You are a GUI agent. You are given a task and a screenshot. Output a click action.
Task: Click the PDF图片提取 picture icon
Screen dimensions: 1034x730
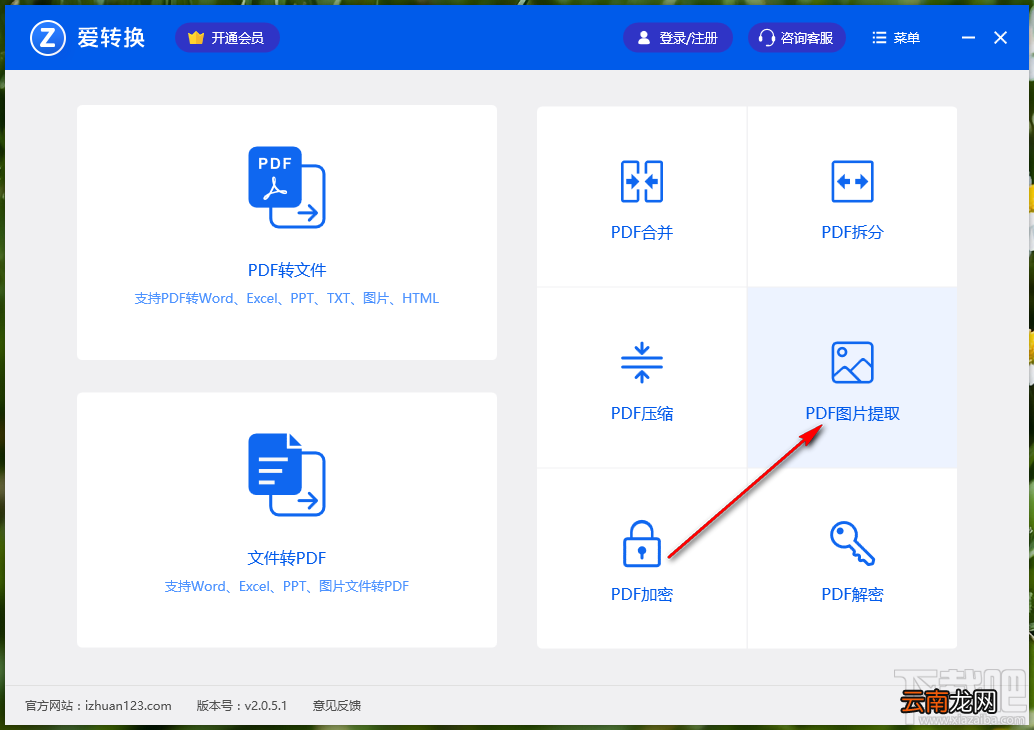point(853,363)
